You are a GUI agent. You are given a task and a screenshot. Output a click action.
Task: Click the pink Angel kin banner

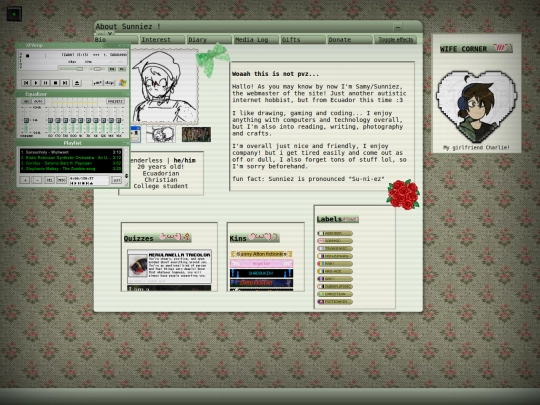click(x=261, y=263)
